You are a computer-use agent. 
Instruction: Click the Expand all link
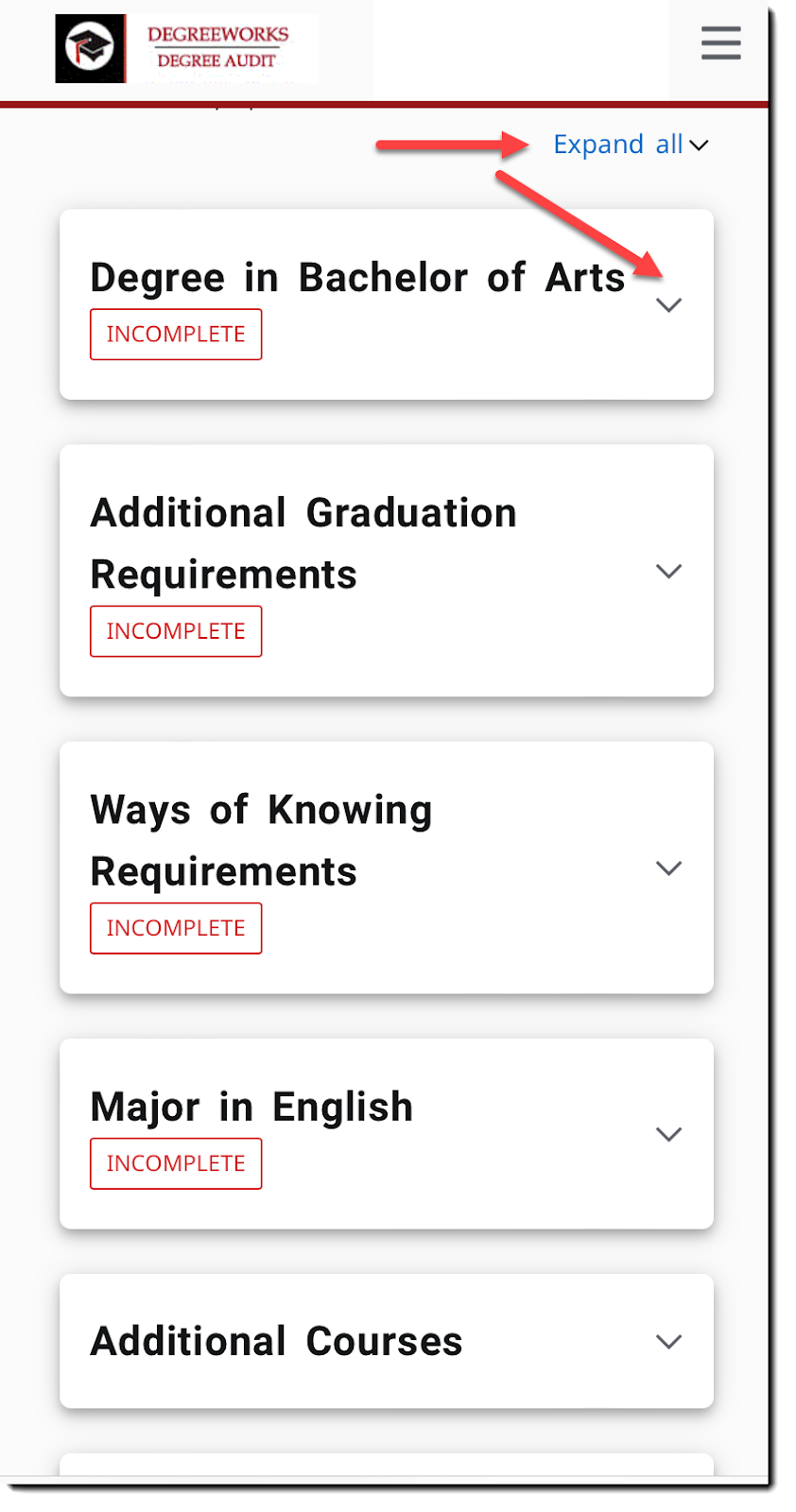617,145
